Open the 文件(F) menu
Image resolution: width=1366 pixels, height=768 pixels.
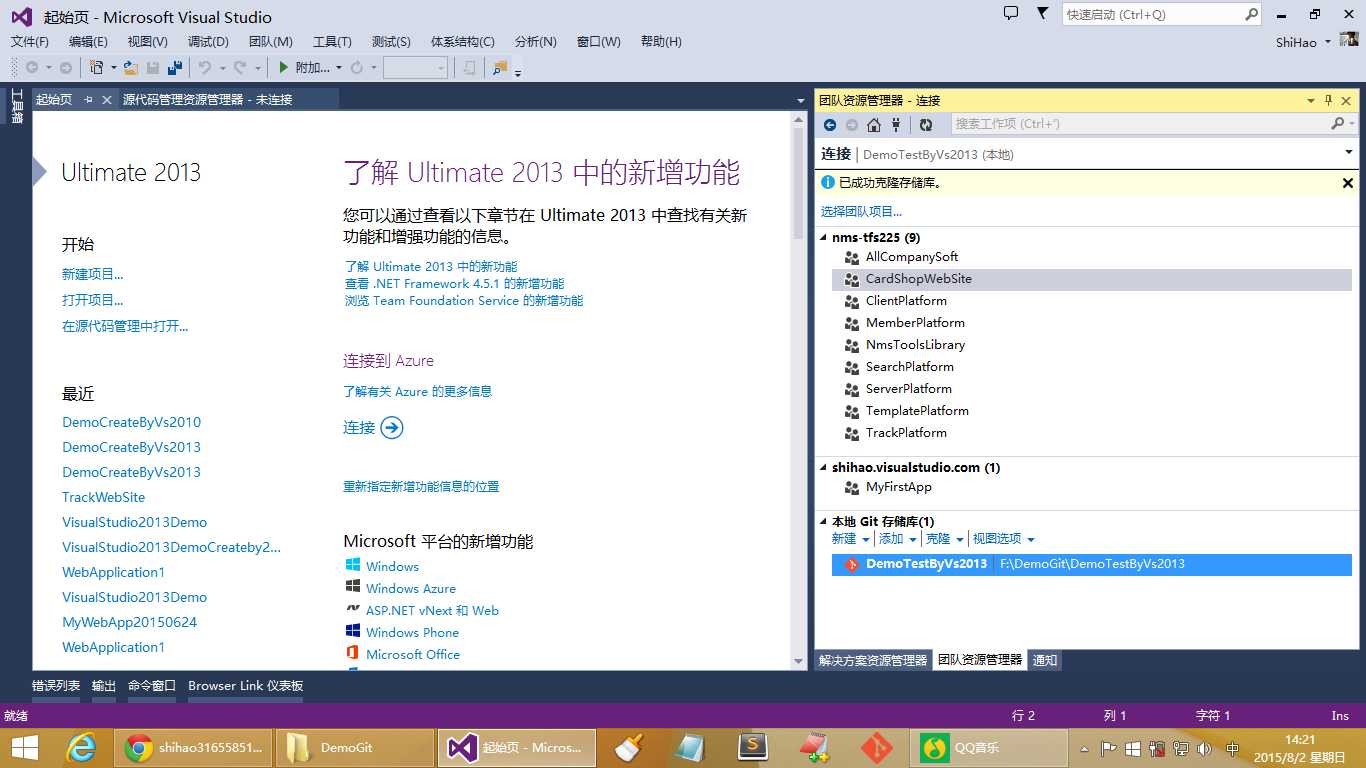30,42
